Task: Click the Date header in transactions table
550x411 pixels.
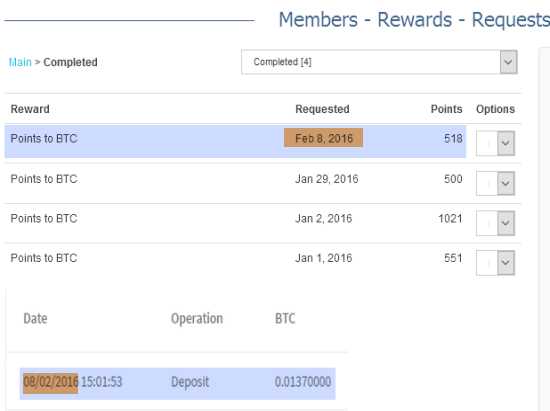Action: point(35,318)
